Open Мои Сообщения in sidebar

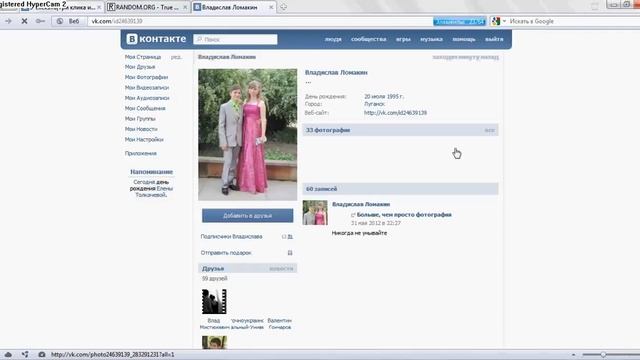[x=145, y=108]
